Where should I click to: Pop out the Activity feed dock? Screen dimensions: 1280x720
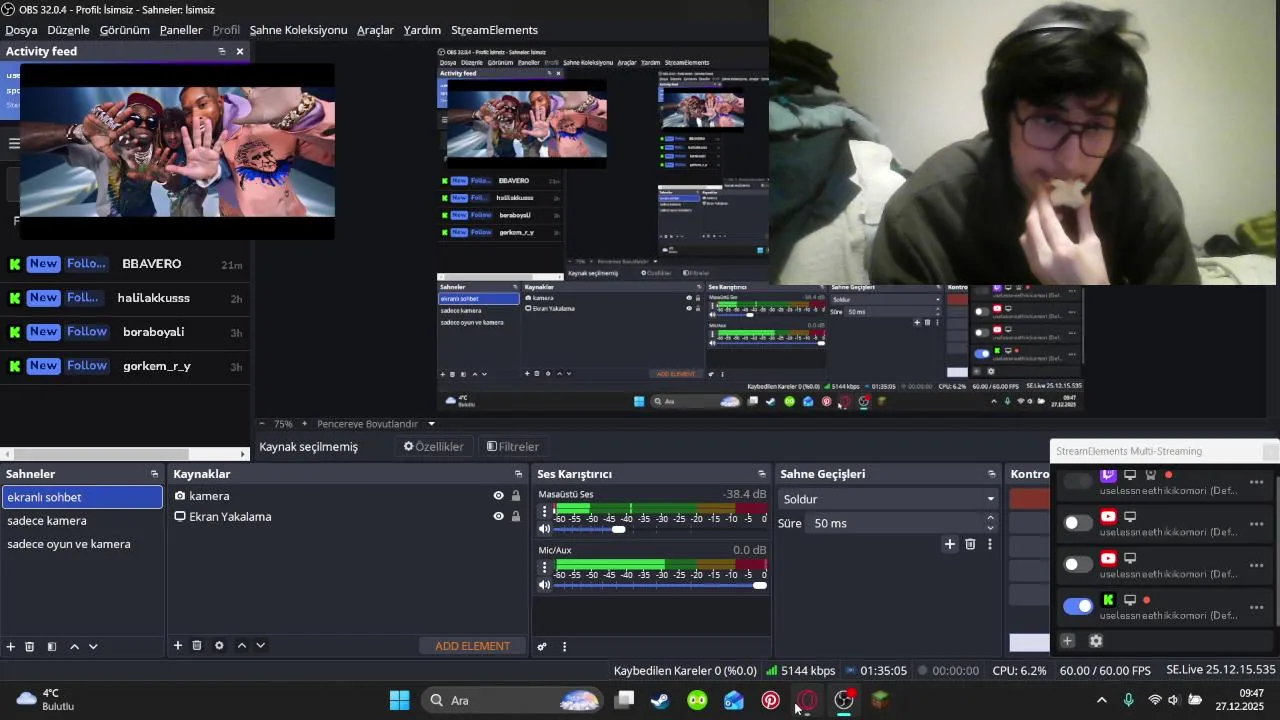click(221, 51)
